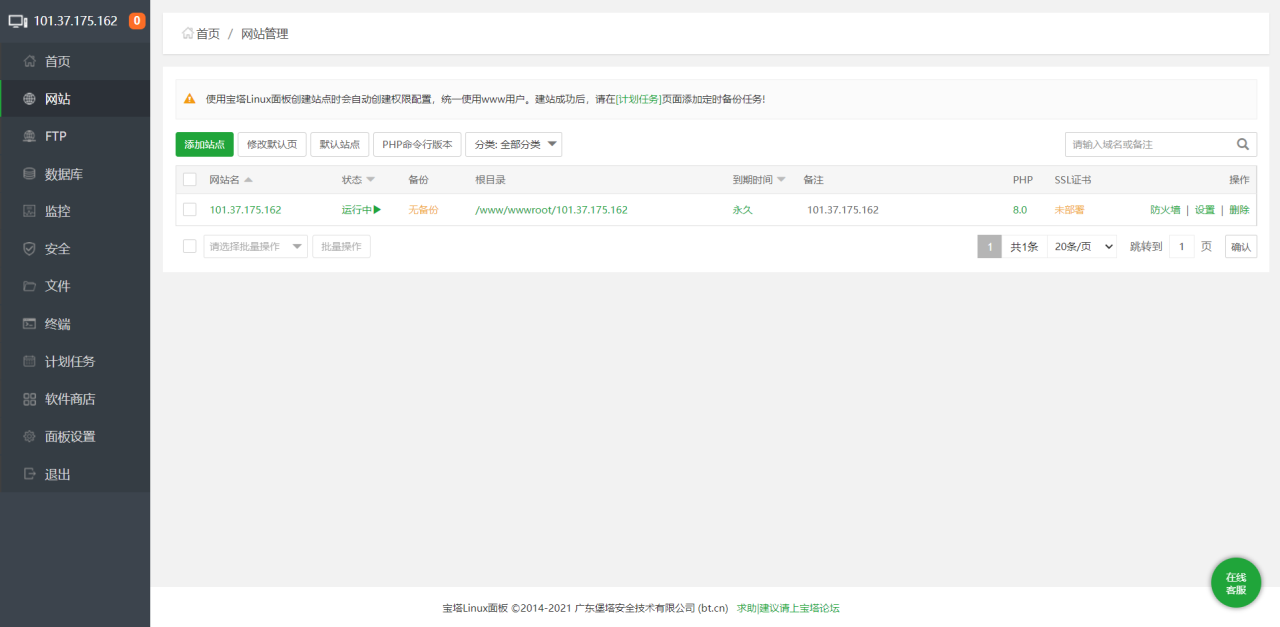
Task: Tick the checkbox beside batch operation dropdown
Action: (x=190, y=246)
